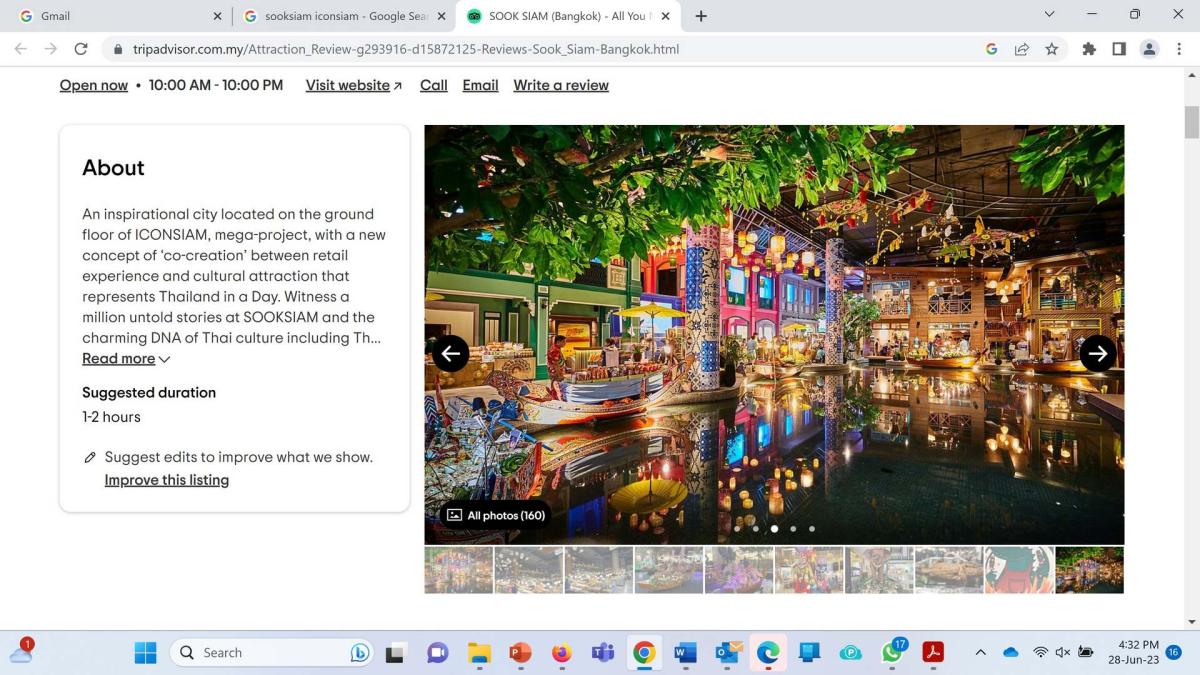The image size is (1200, 675).
Task: Open Task View on the taskbar
Action: point(395,653)
